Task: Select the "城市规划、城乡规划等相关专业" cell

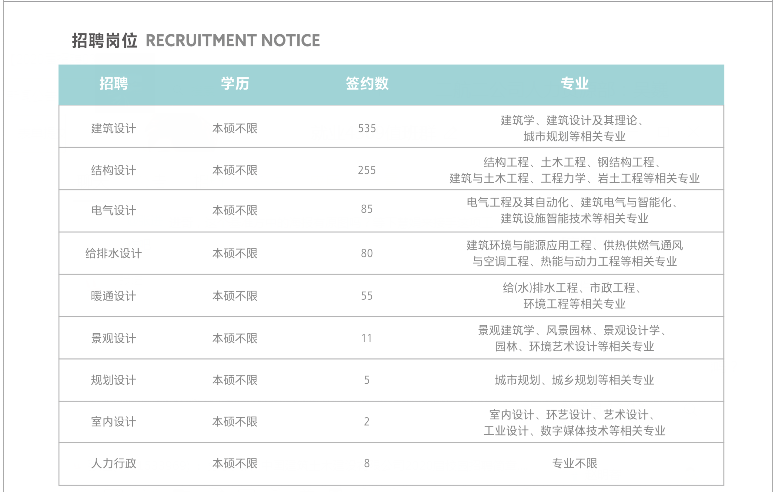Action: point(574,380)
